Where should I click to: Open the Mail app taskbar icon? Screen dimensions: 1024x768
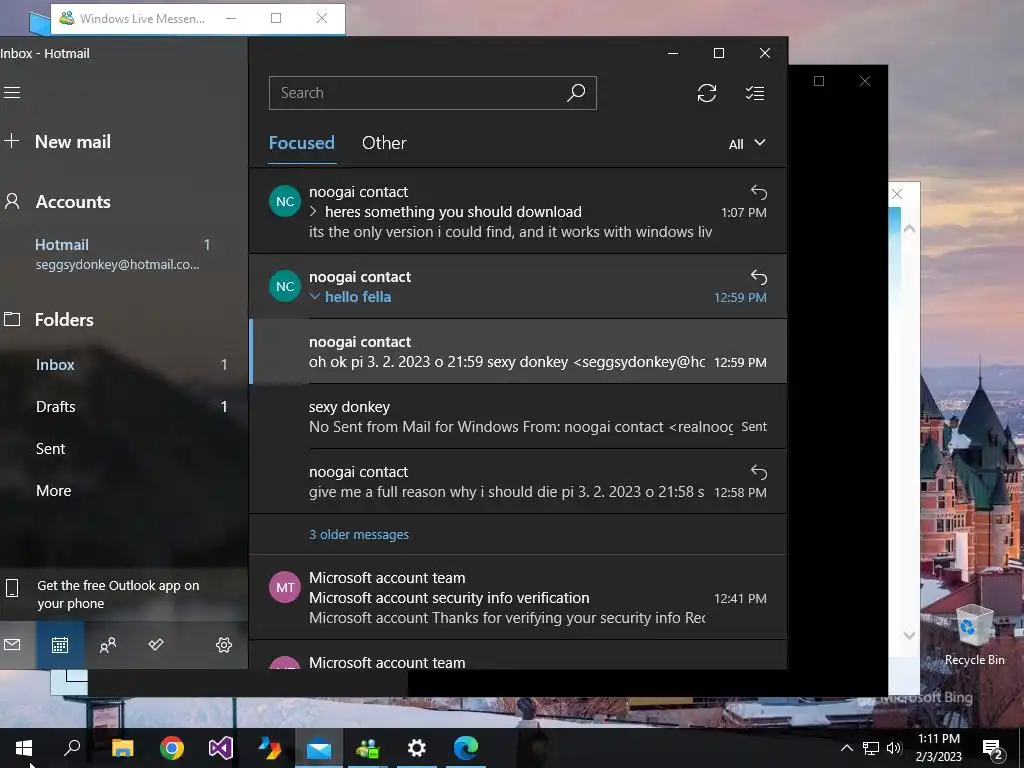click(319, 748)
